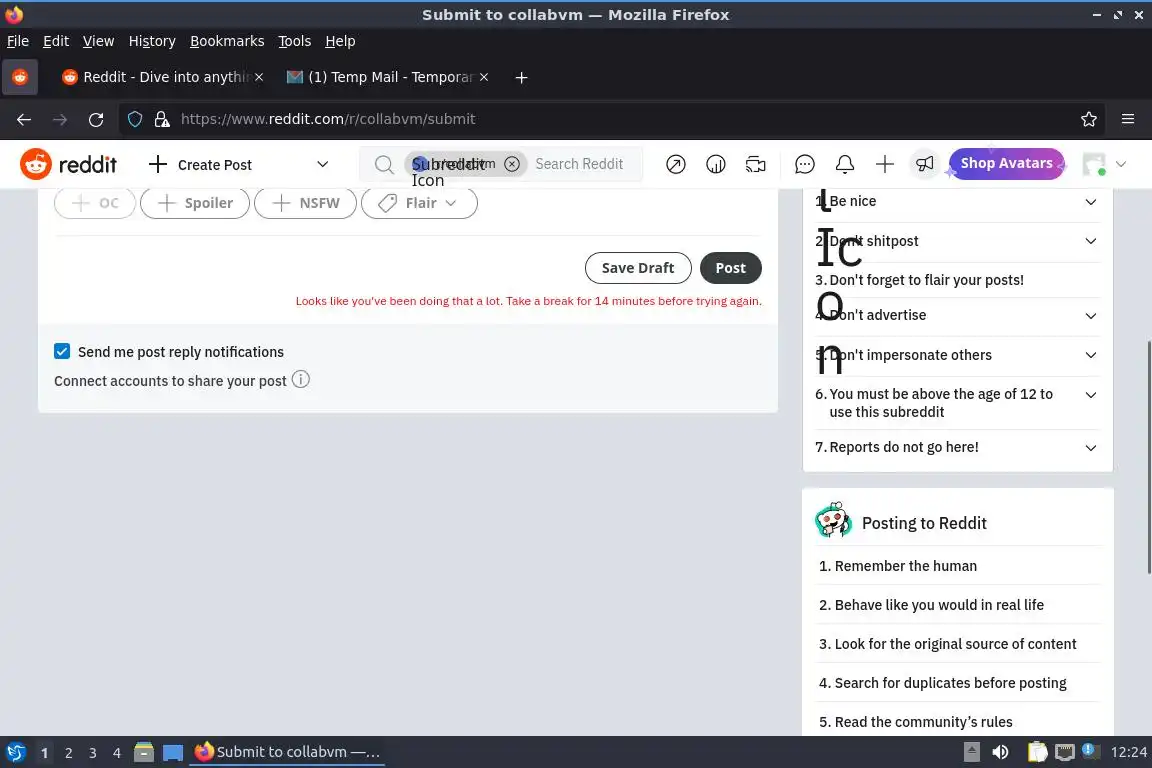
Task: Open the Create Post navigation dropdown
Action: [x=238, y=164]
